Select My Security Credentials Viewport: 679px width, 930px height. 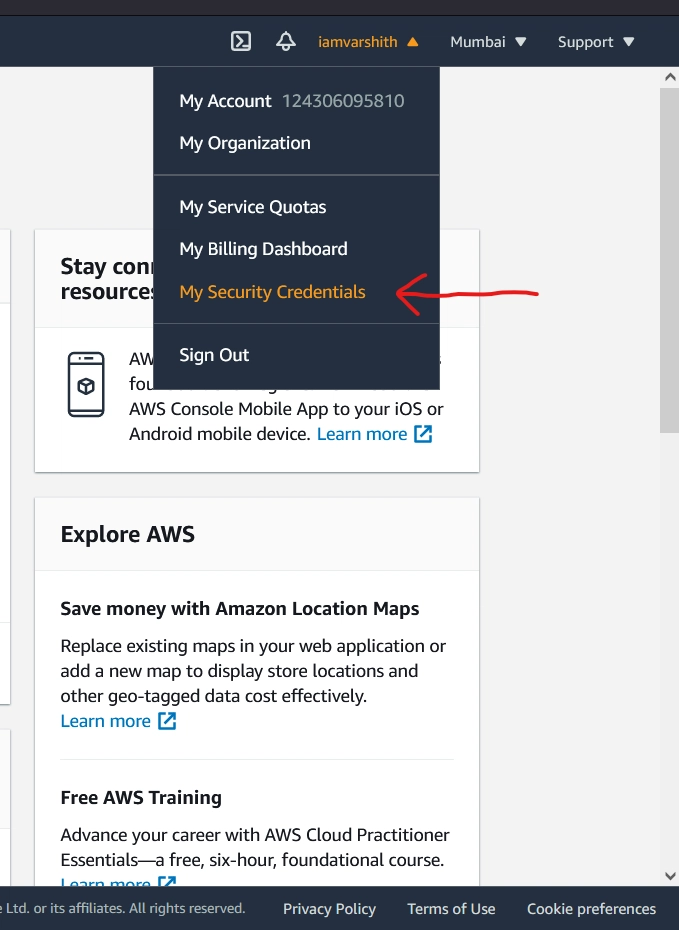272,292
